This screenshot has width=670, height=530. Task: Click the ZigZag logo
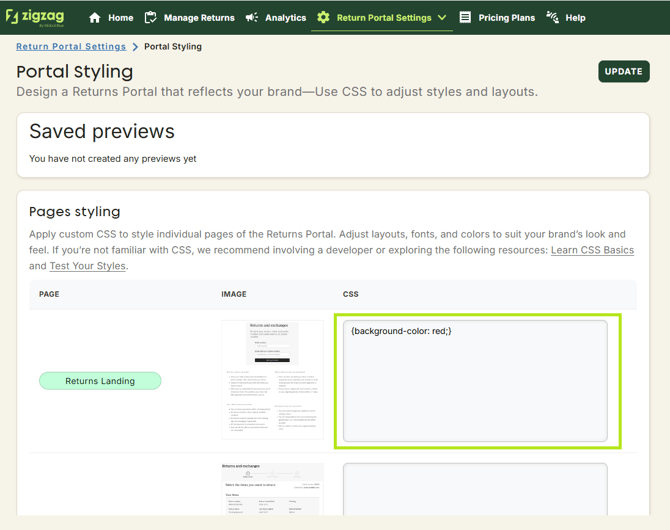click(x=35, y=17)
